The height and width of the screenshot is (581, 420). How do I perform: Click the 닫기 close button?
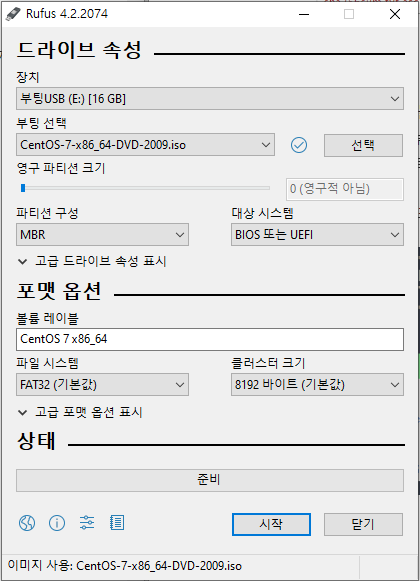click(363, 524)
